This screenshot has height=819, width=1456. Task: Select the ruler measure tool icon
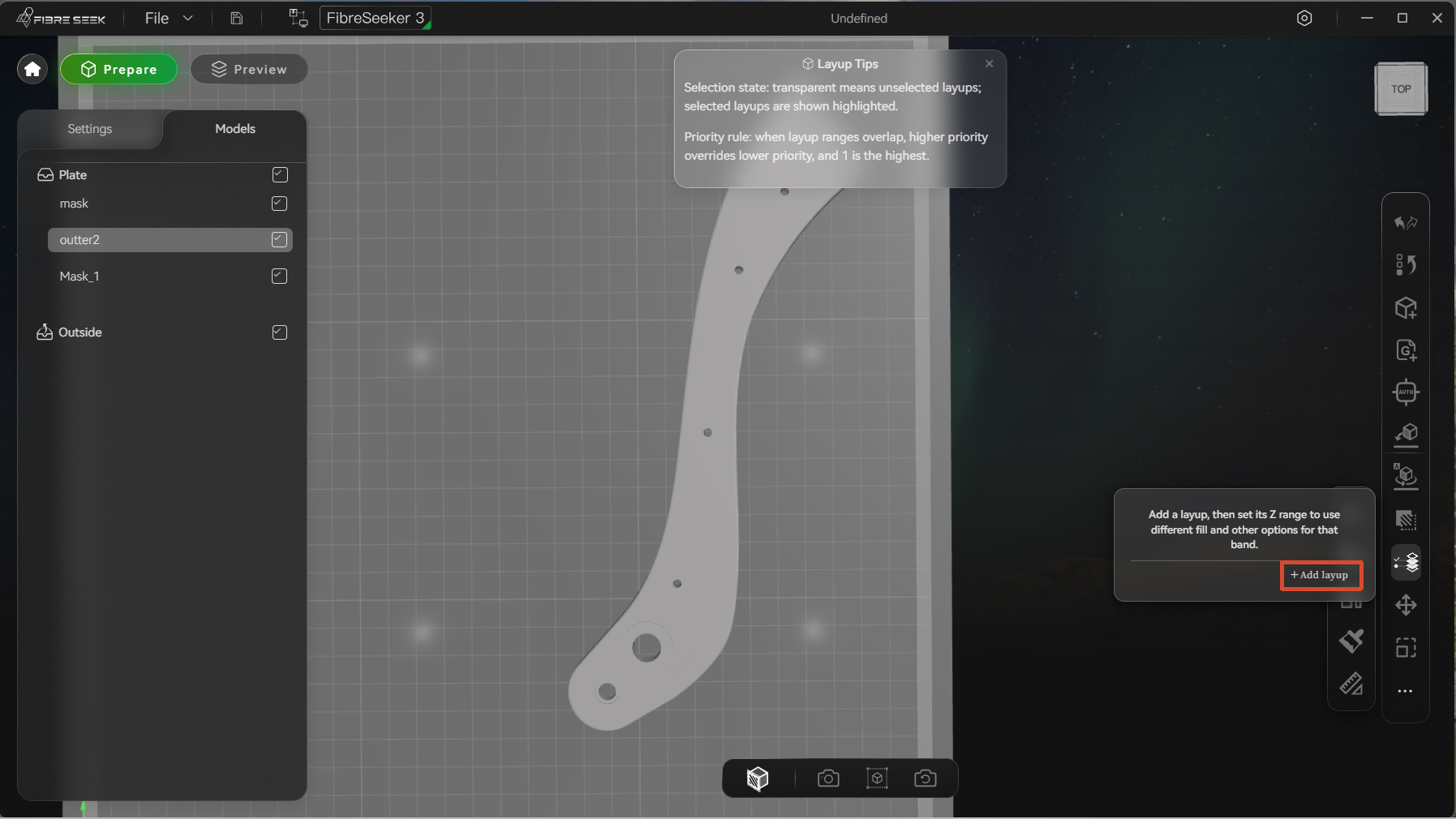(1351, 684)
